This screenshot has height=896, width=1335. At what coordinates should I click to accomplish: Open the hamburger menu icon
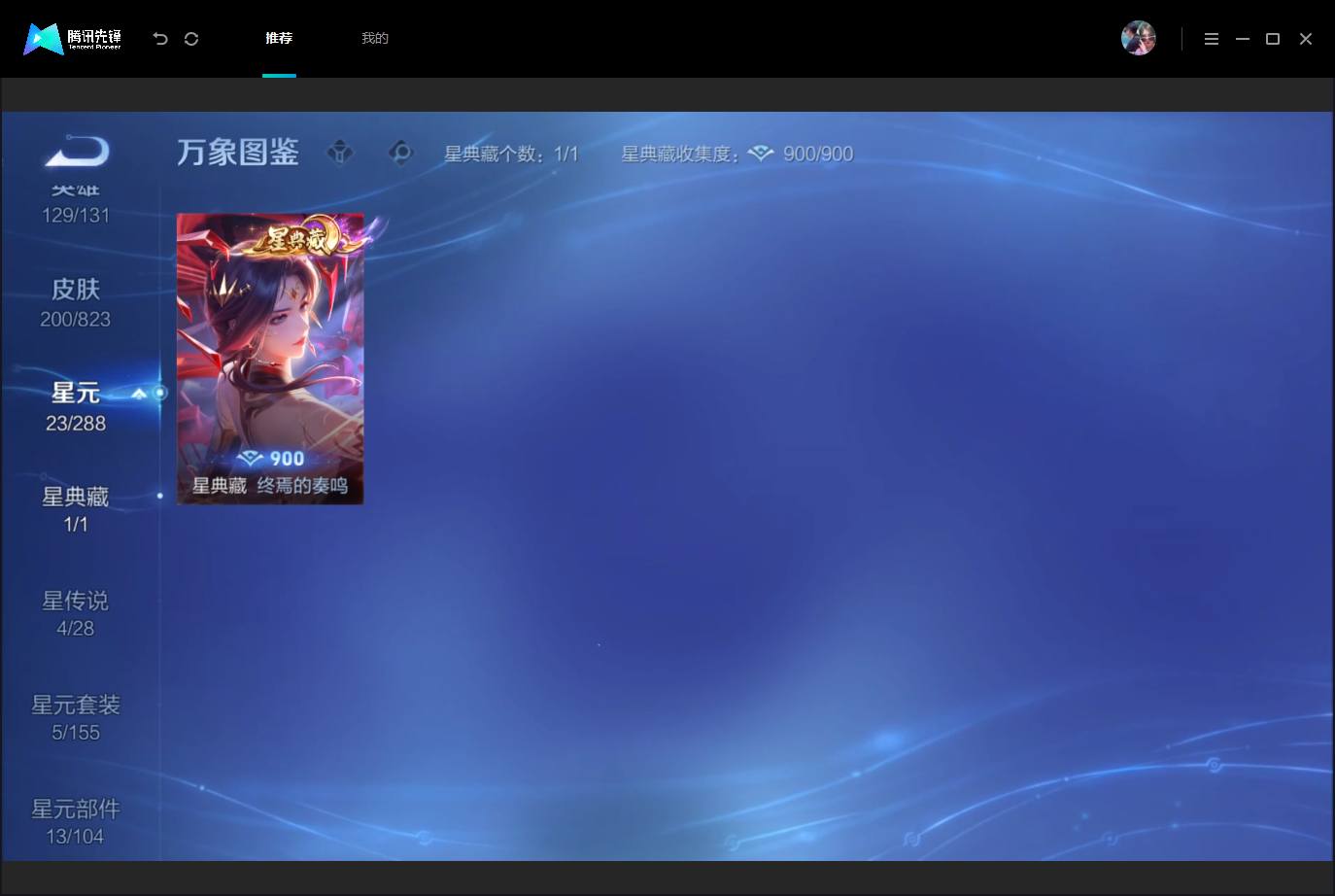coord(1211,39)
